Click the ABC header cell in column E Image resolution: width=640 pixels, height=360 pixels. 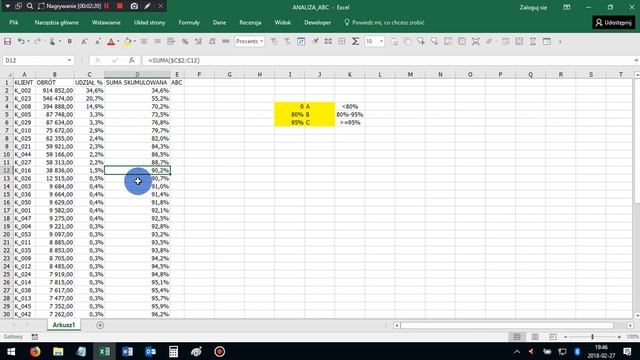177,82
